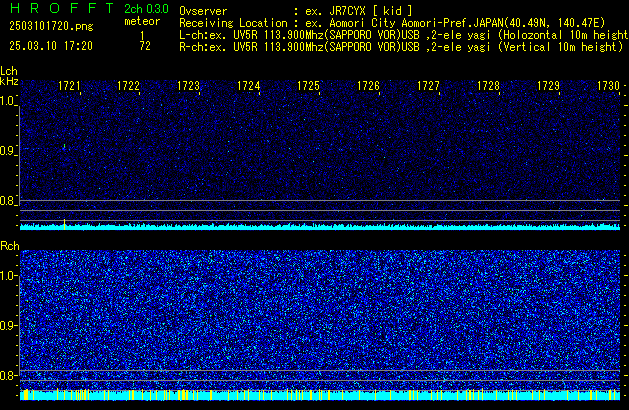Click the 1721 time marker

(x=69, y=86)
